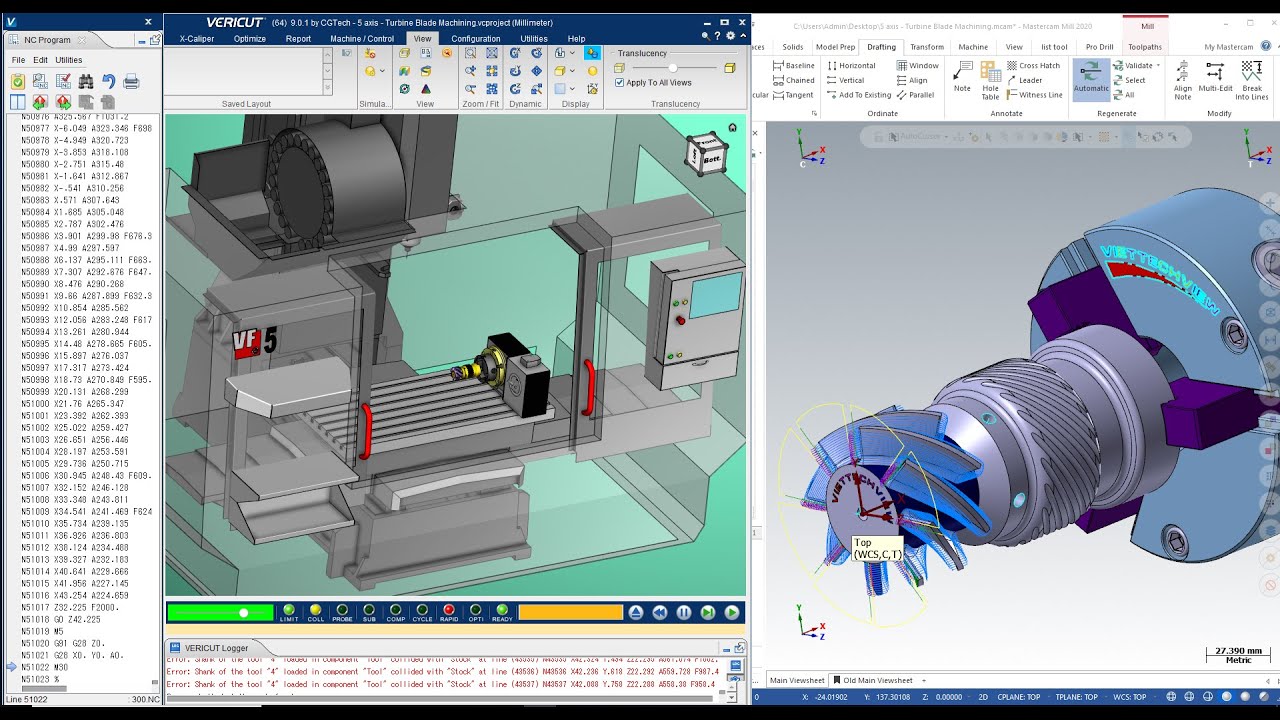Switch to the Optimize tab in VERICUT

[x=250, y=39]
